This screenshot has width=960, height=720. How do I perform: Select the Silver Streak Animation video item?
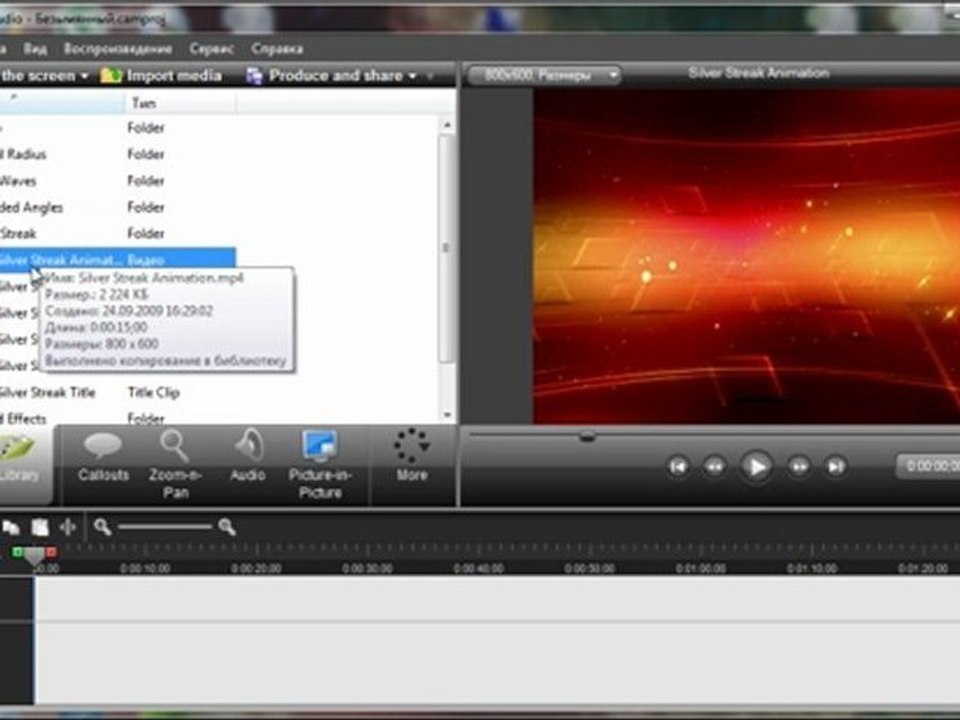pyautogui.click(x=118, y=259)
